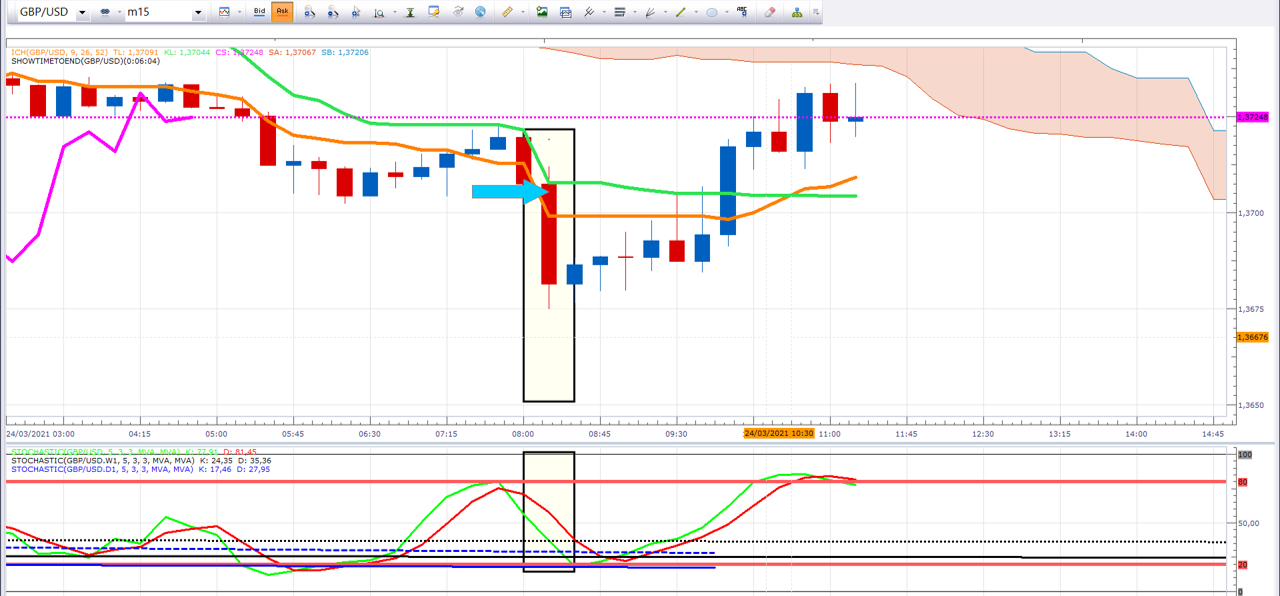
Task: Select the green trend line tool
Action: pyautogui.click(x=680, y=12)
